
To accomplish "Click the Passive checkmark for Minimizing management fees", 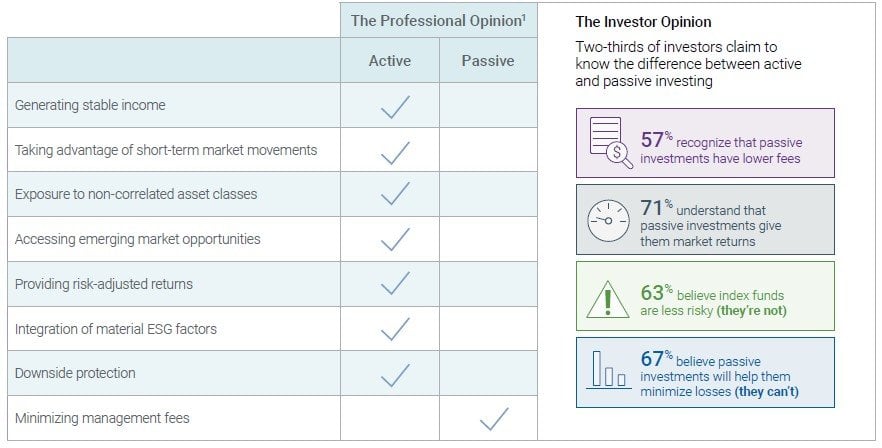I will (x=492, y=419).
